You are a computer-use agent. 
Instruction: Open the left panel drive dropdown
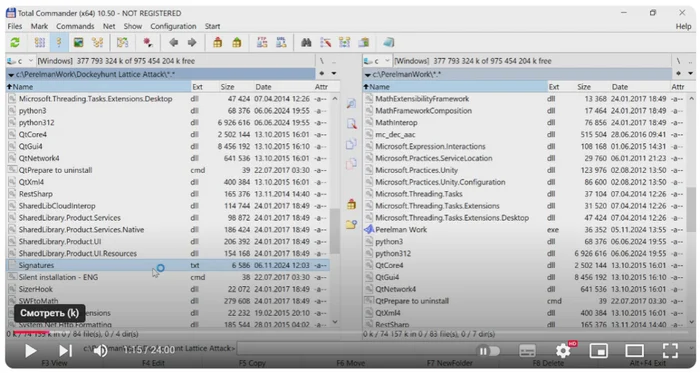30,61
